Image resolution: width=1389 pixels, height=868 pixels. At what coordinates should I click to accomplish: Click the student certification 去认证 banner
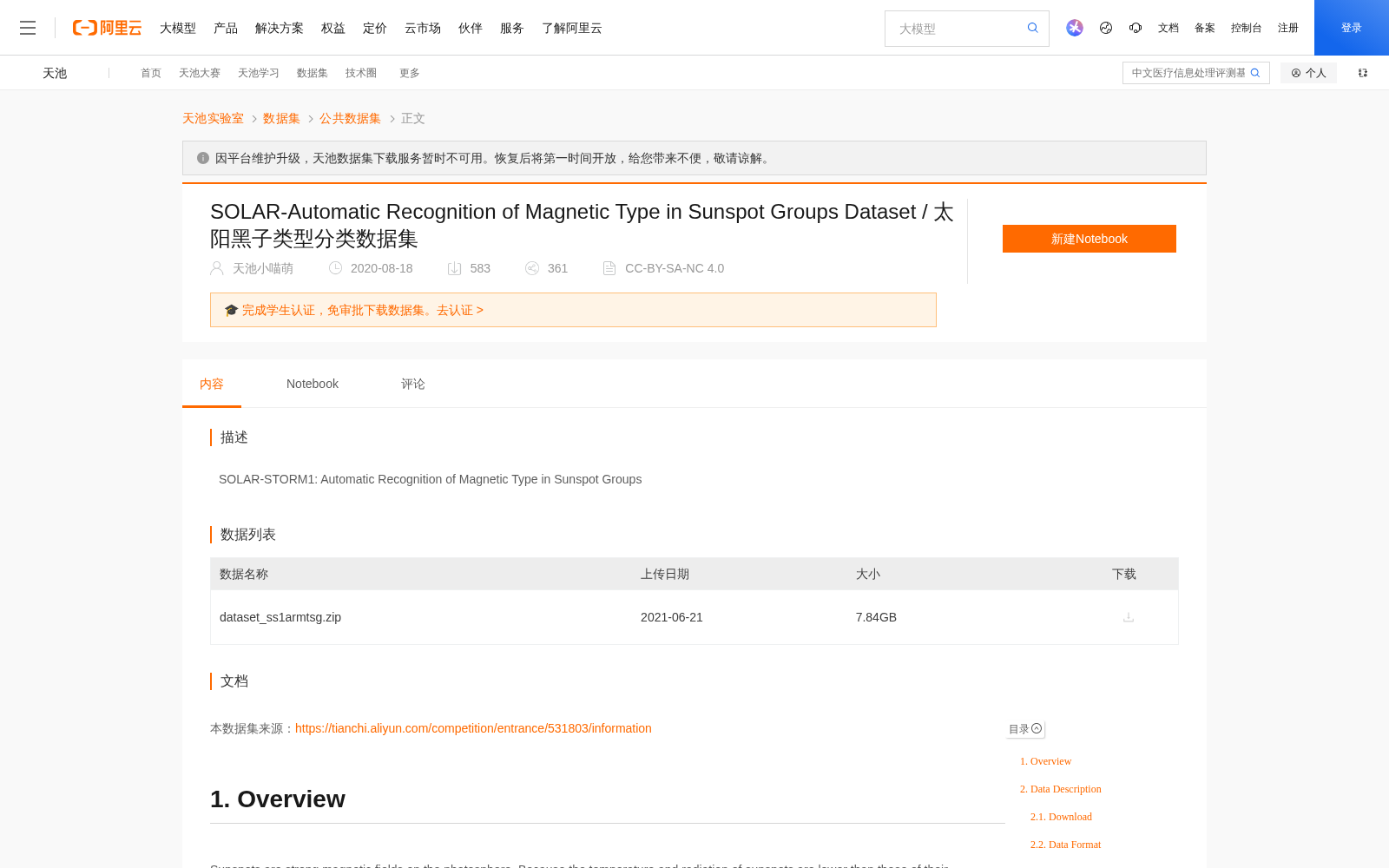pyautogui.click(x=573, y=310)
